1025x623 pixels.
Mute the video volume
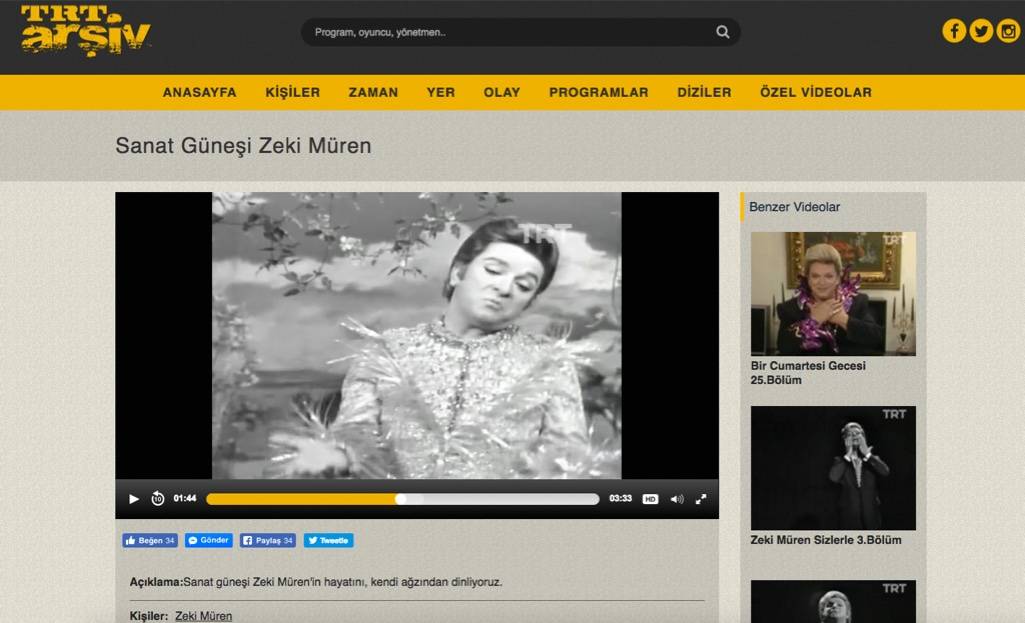tap(677, 499)
